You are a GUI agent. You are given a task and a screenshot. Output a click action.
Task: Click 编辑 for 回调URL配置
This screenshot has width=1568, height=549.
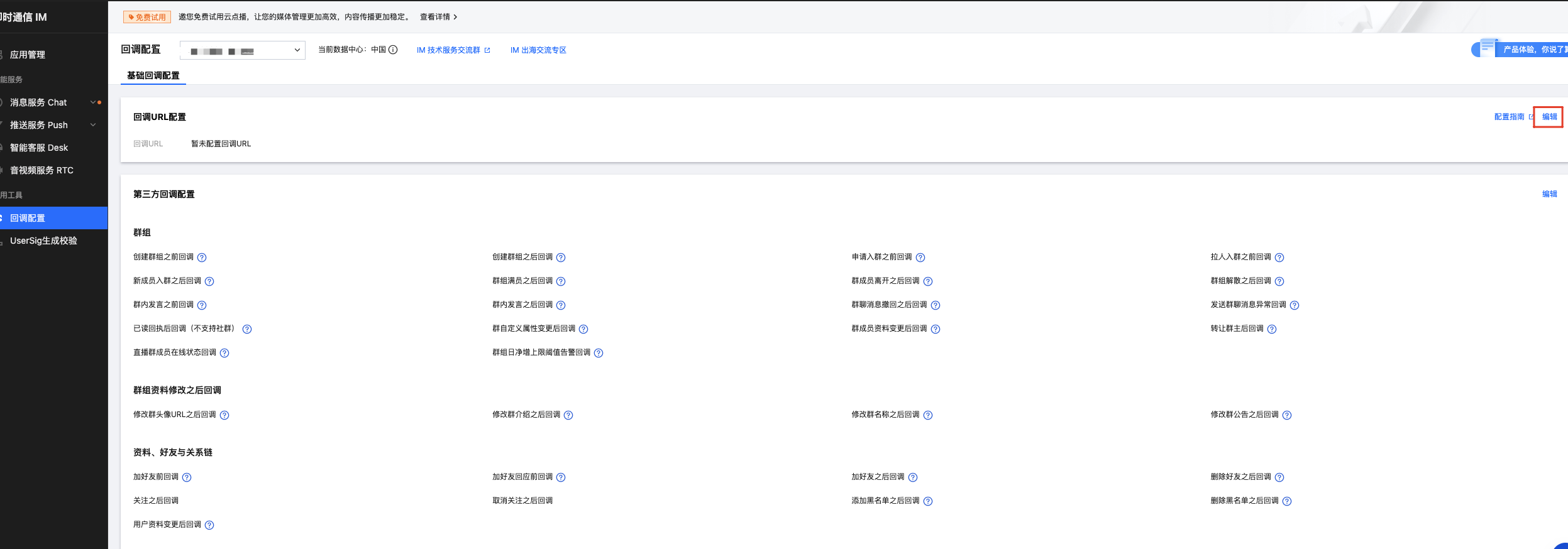(x=1549, y=117)
